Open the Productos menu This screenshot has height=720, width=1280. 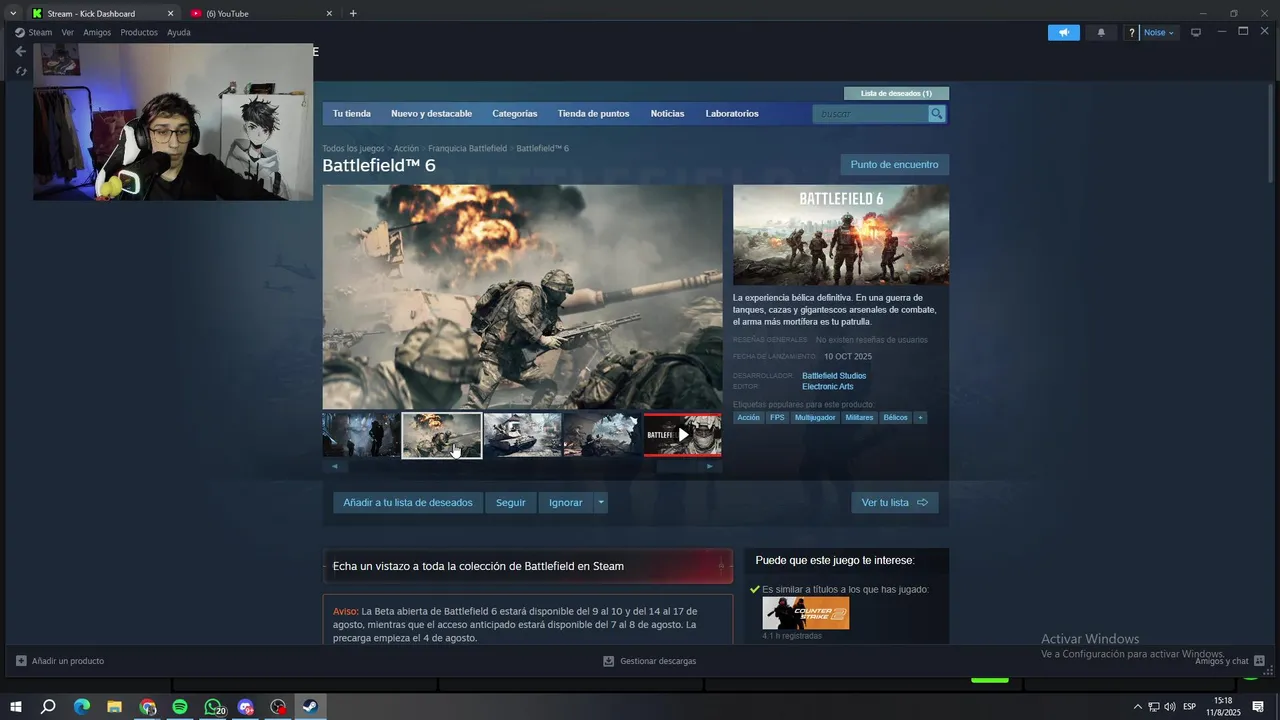point(139,32)
